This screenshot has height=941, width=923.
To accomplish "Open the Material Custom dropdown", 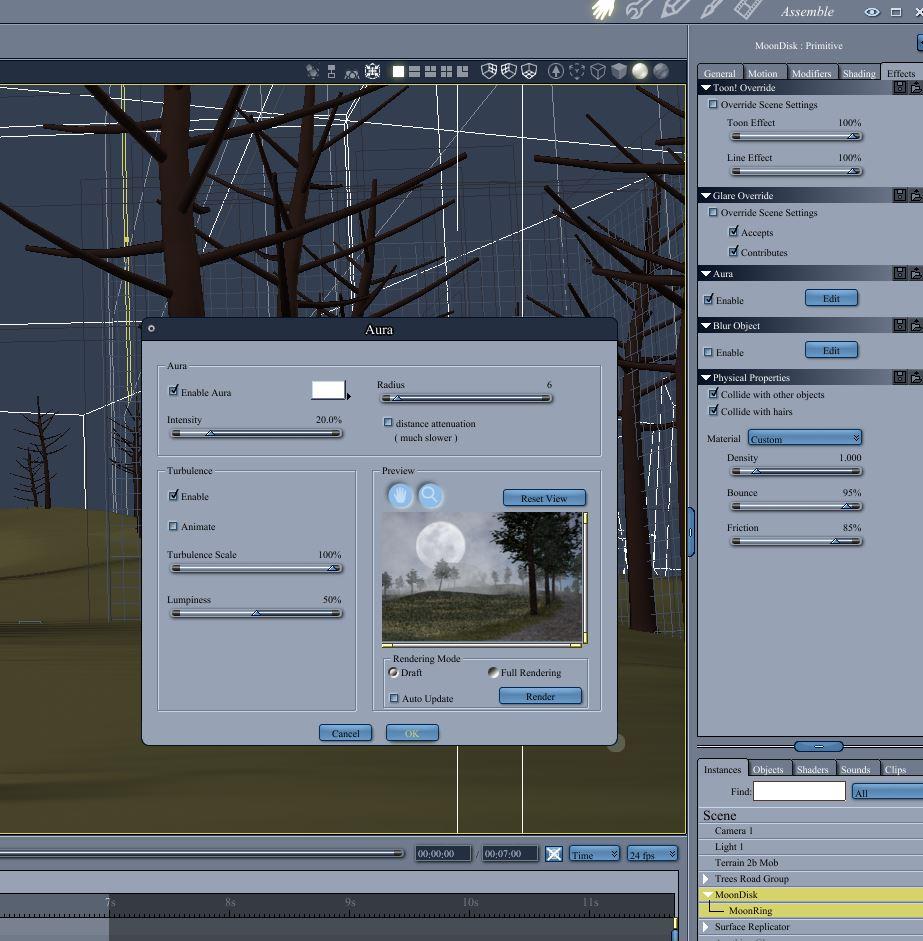I will tap(805, 437).
